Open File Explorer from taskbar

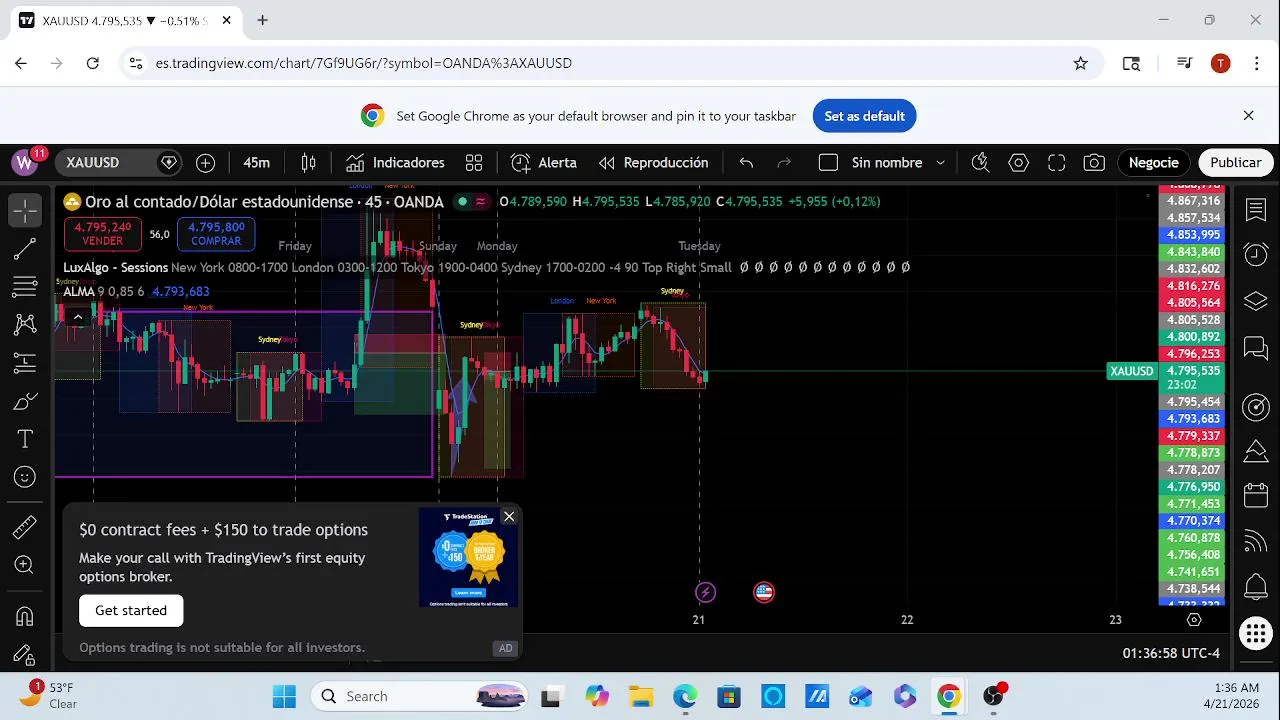coord(641,696)
